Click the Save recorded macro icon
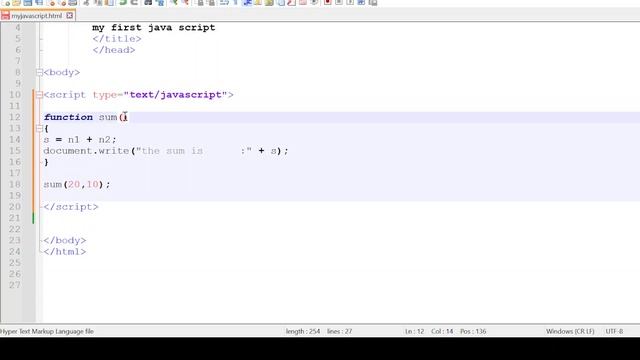This screenshot has width=640, height=360. [x=373, y=2]
